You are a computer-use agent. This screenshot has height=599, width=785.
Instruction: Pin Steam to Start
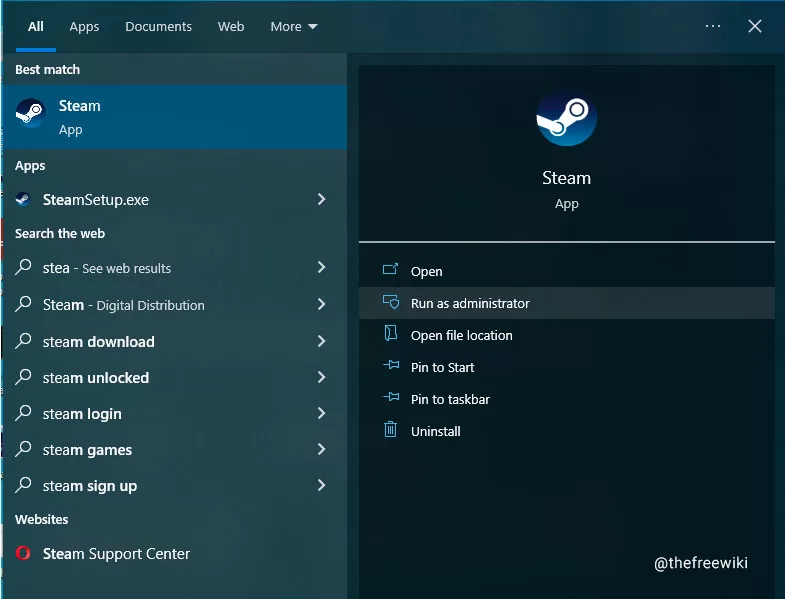(567, 367)
